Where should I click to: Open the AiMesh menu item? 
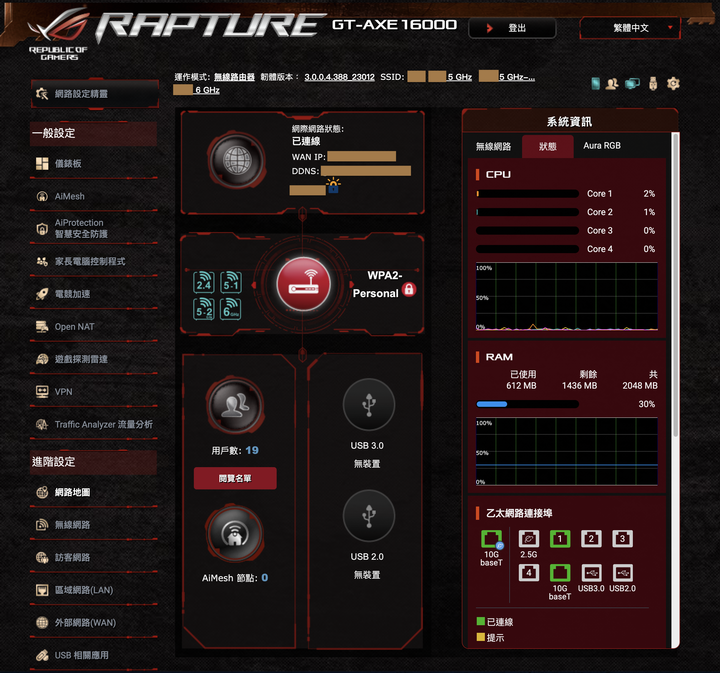coord(94,196)
